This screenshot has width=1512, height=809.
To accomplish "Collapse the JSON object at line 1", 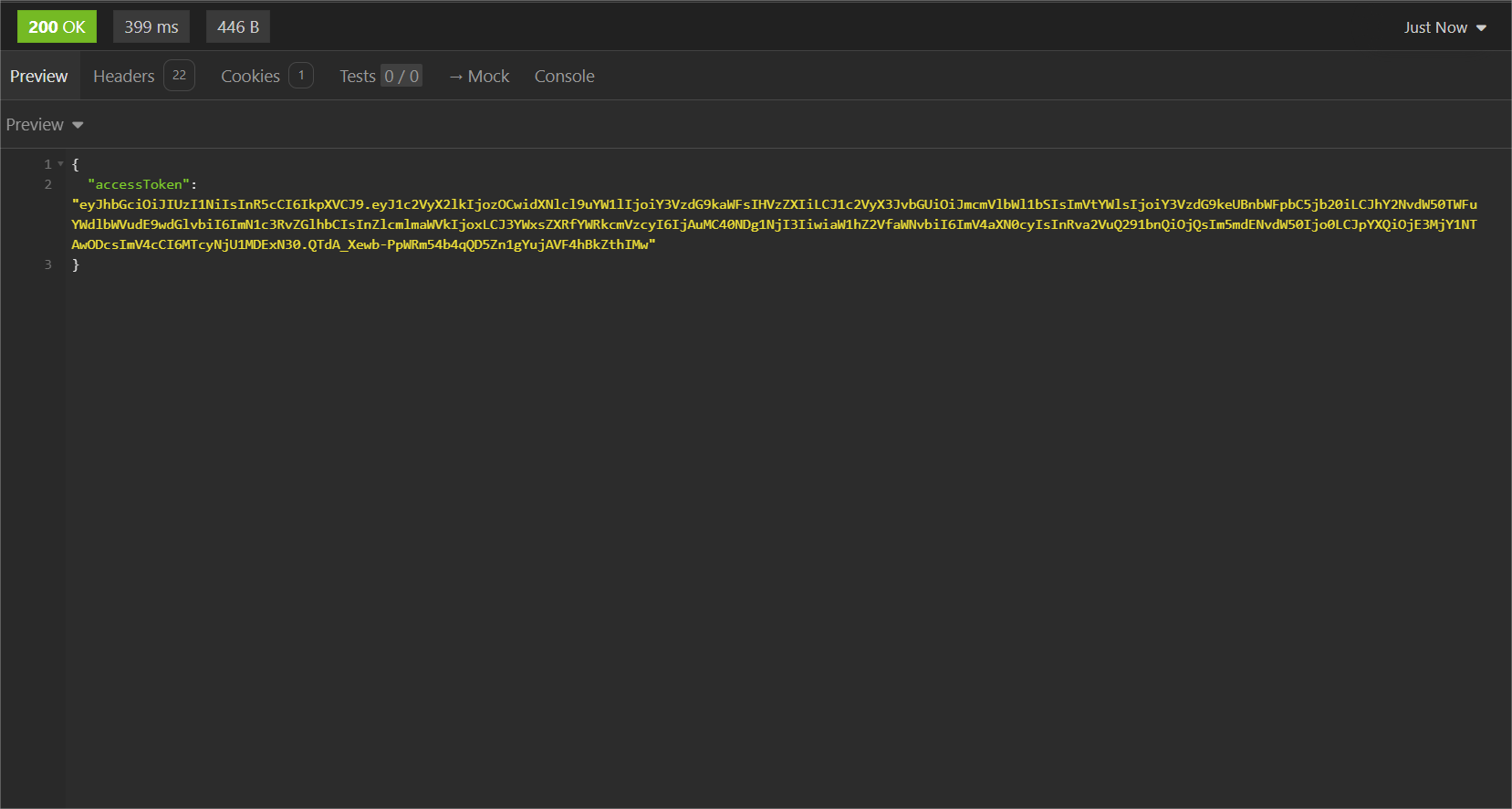I will click(x=60, y=164).
